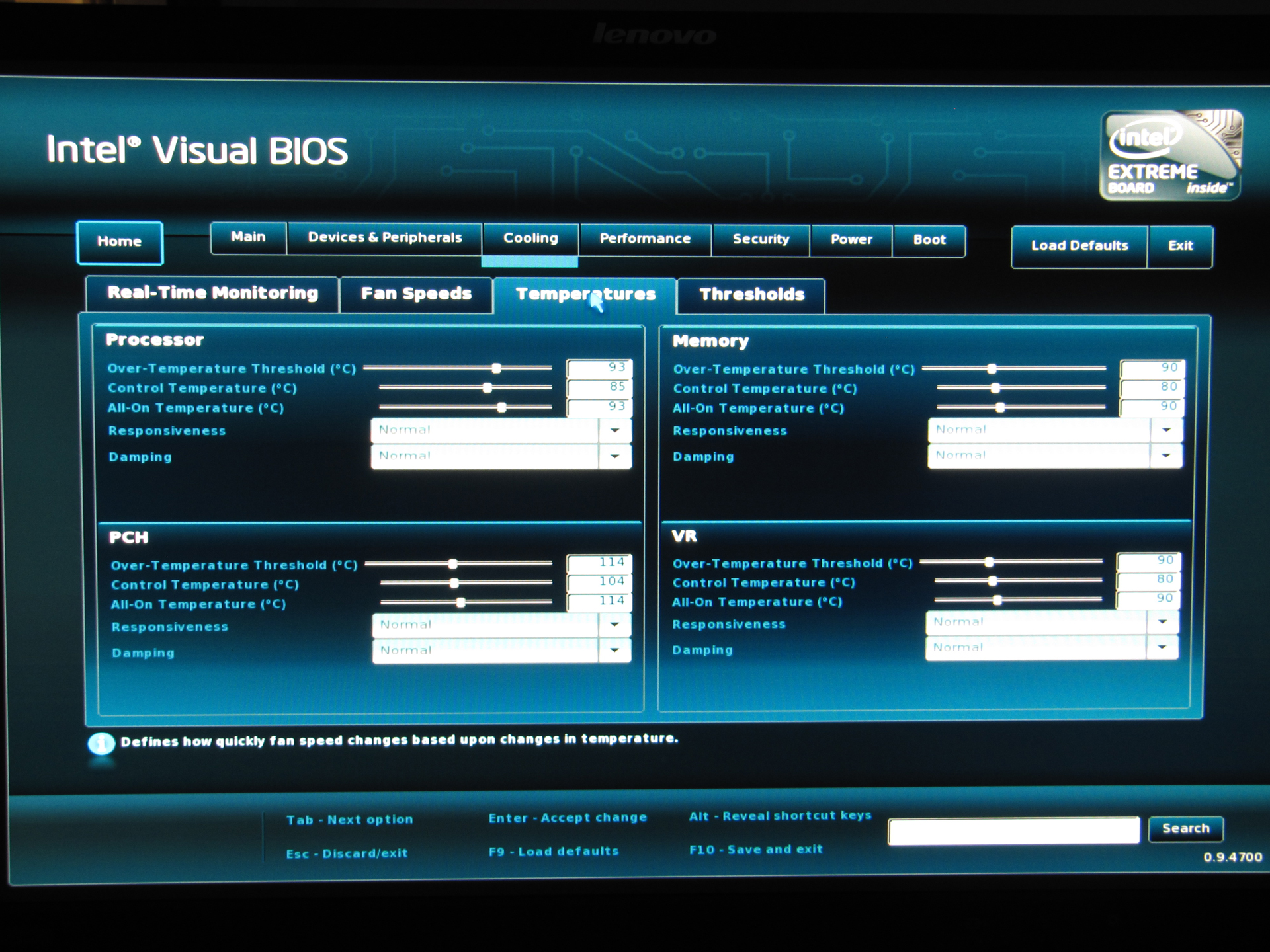Click 'Tab - Next option' text
Screen dimensions: 1270x952
tap(350, 820)
